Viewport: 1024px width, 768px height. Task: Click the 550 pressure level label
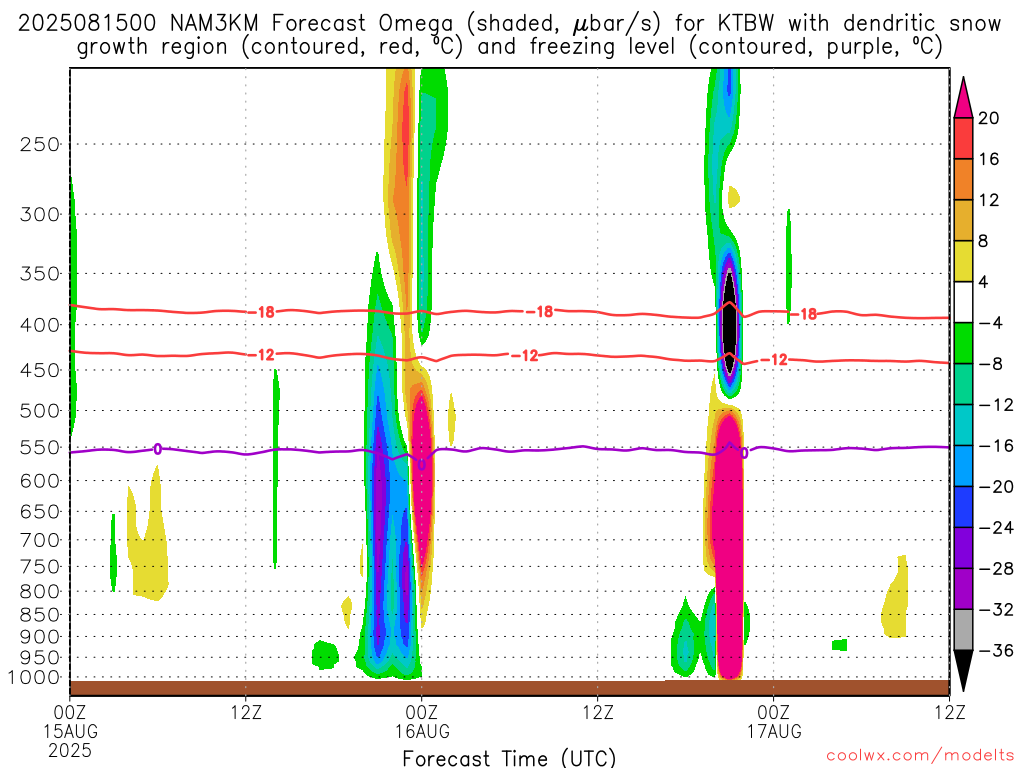pyautogui.click(x=40, y=447)
